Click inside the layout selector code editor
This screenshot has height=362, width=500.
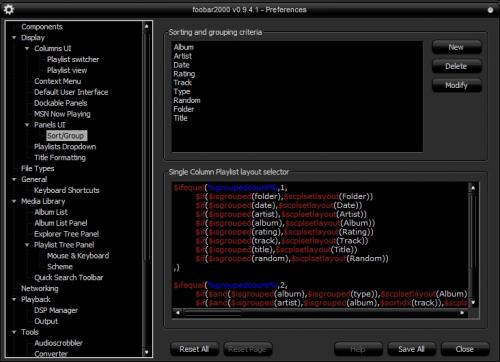(x=320, y=245)
